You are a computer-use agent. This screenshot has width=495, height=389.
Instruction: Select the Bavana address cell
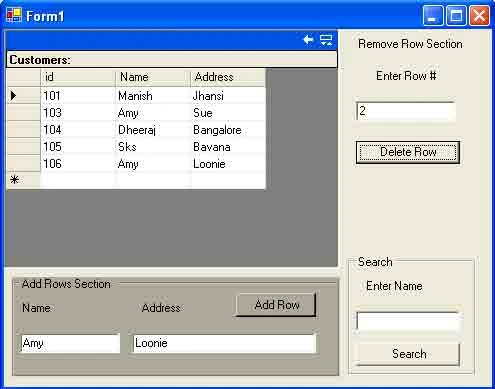[228, 147]
